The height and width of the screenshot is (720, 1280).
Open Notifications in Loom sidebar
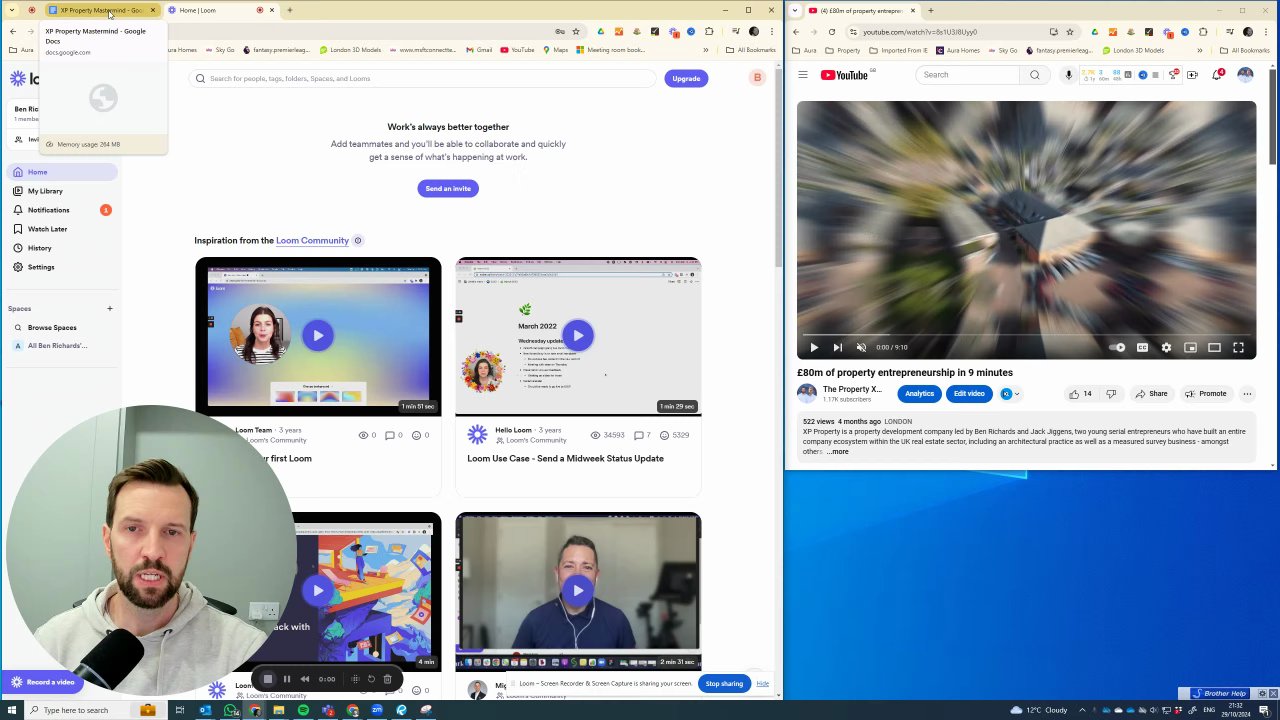pyautogui.click(x=62, y=210)
